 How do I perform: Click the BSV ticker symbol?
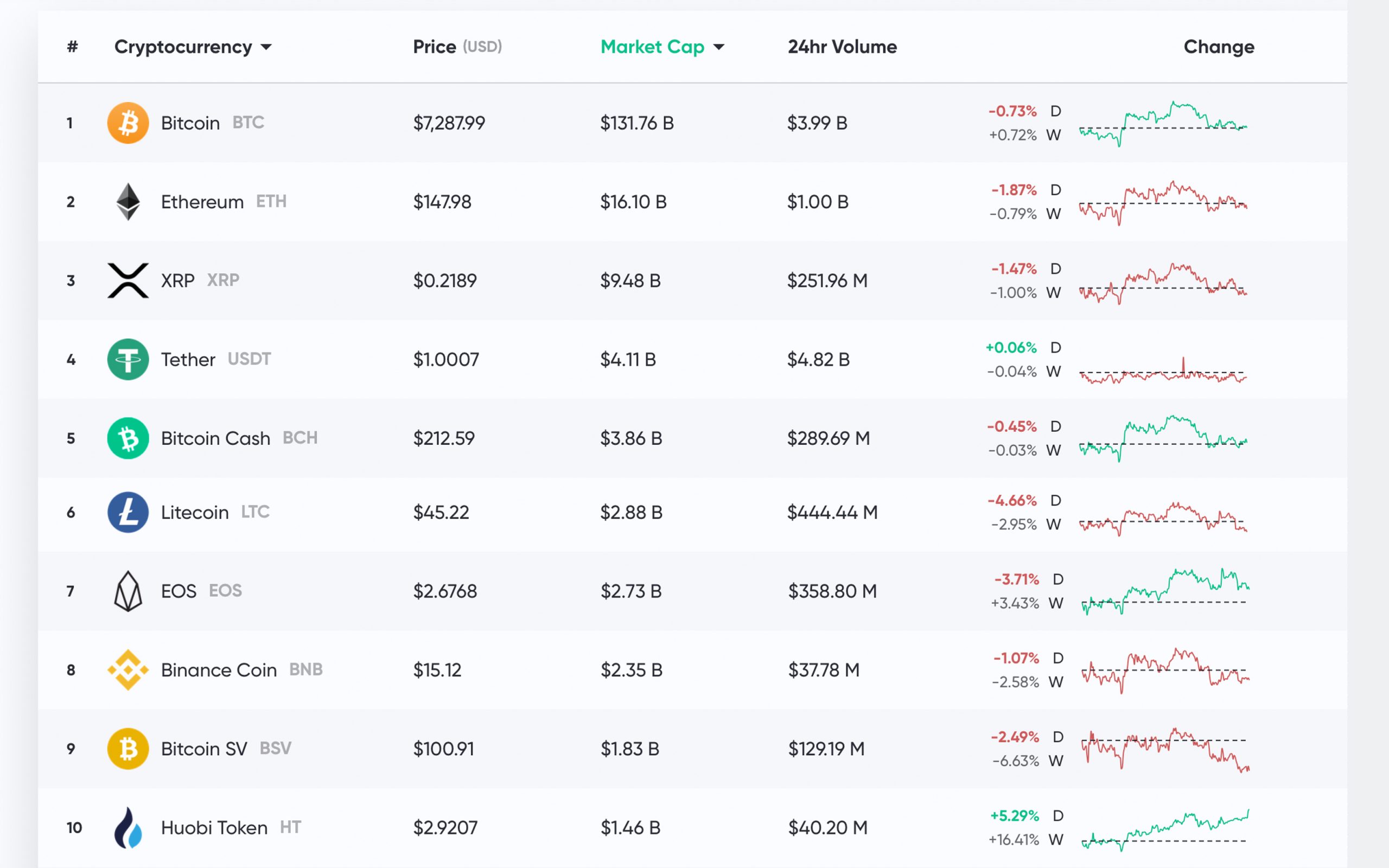click(275, 748)
